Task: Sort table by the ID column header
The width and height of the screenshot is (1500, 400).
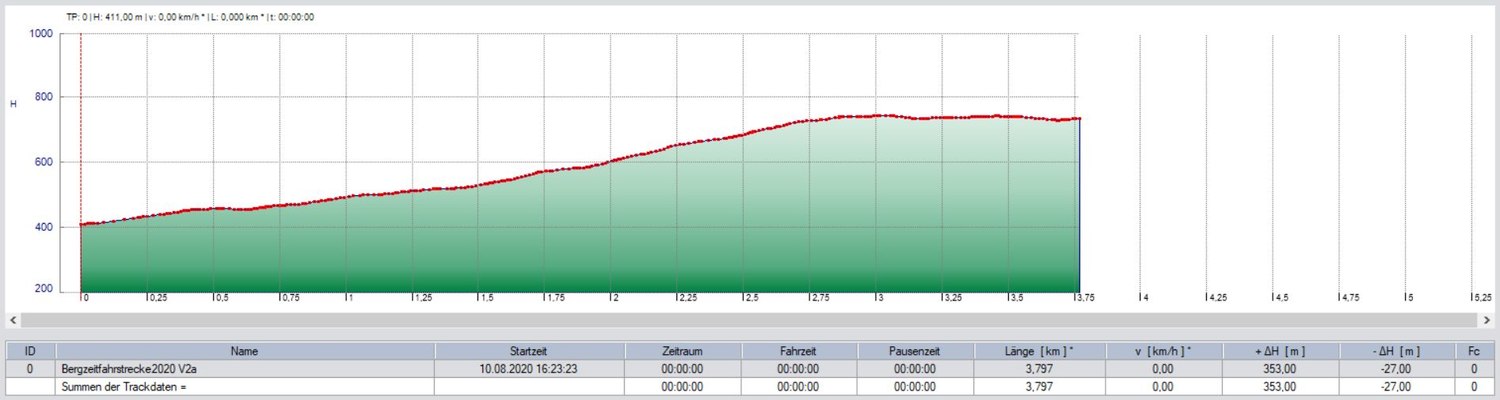Action: pos(30,351)
